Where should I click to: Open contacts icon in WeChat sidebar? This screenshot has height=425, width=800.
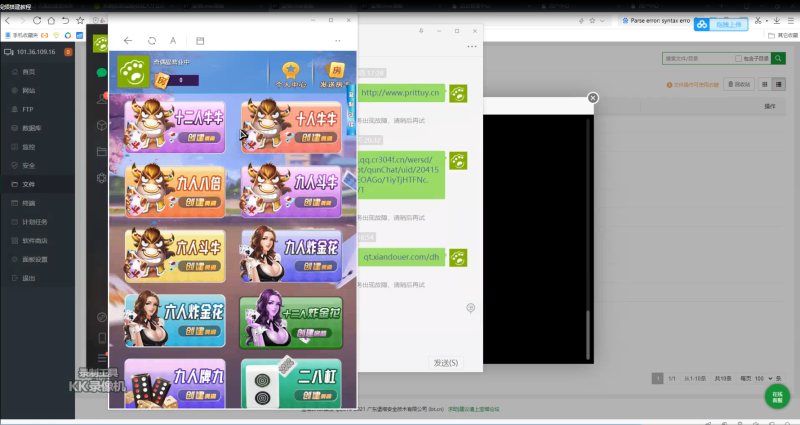[x=102, y=99]
